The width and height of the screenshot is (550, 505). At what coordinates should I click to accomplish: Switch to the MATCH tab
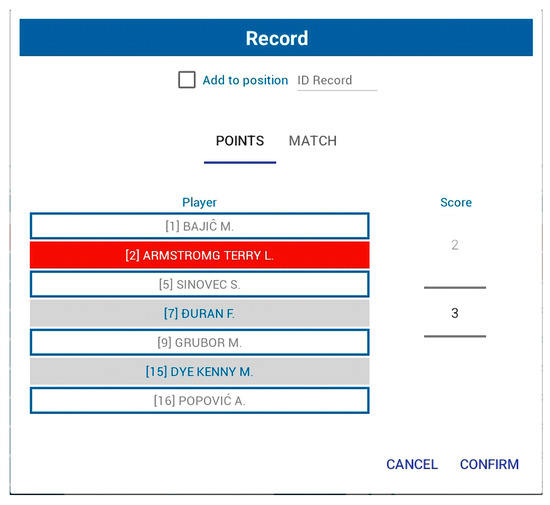click(313, 141)
